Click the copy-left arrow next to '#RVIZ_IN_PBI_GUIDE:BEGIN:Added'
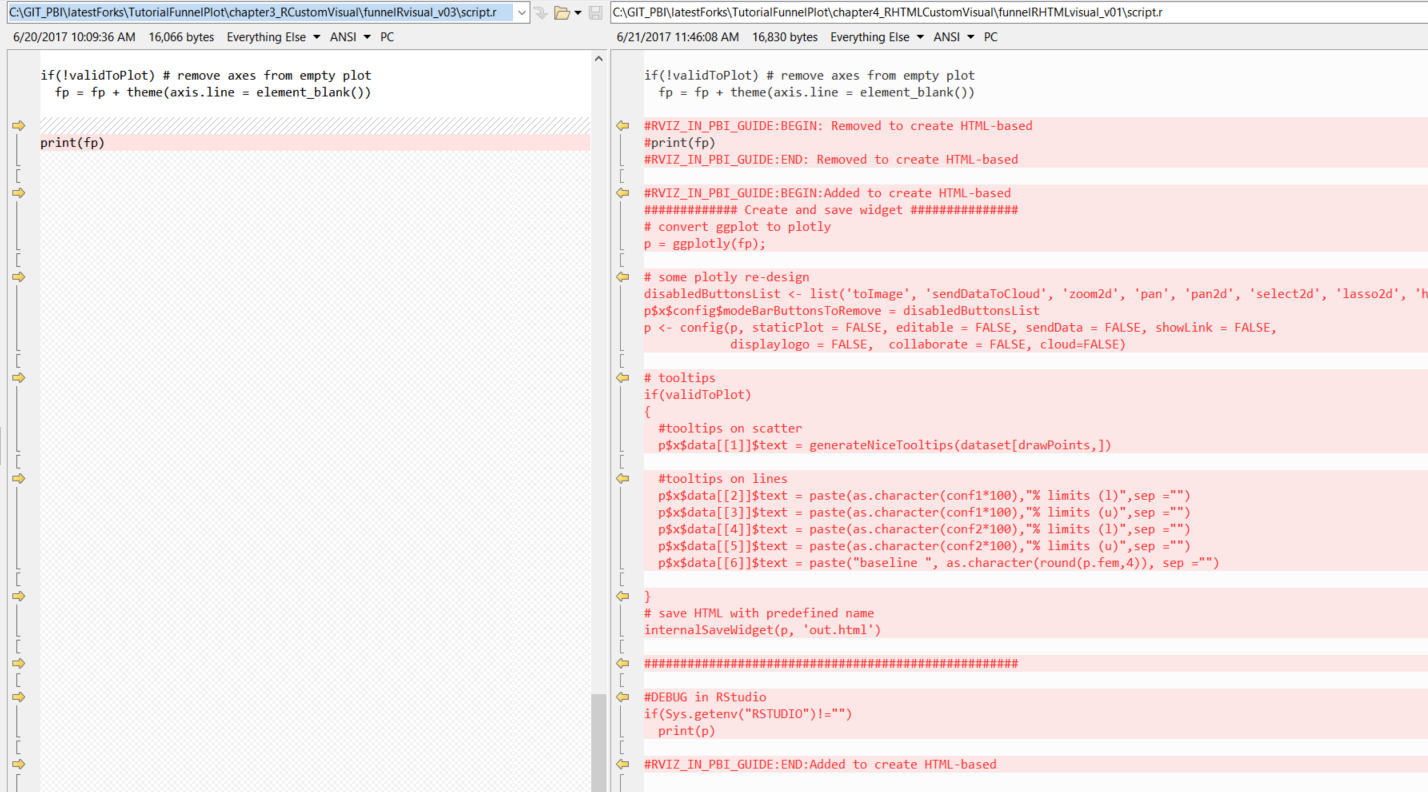 coord(622,193)
